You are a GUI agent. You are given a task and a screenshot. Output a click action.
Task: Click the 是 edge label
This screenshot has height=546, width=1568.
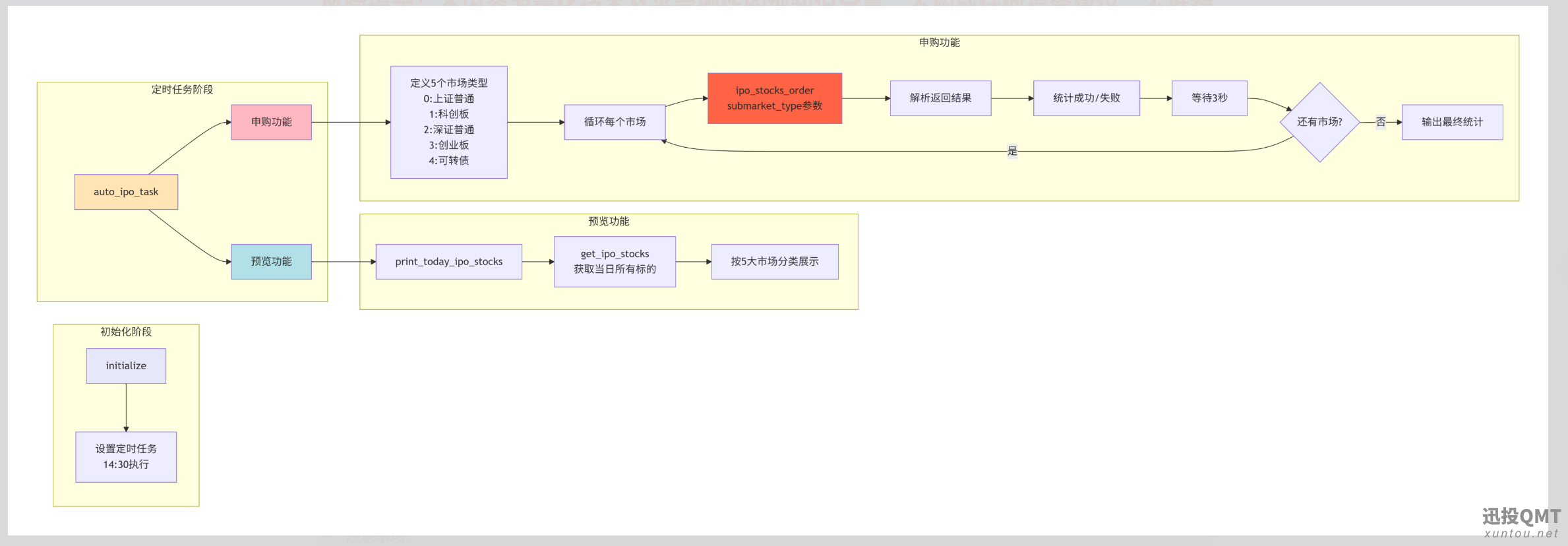[x=1012, y=151]
